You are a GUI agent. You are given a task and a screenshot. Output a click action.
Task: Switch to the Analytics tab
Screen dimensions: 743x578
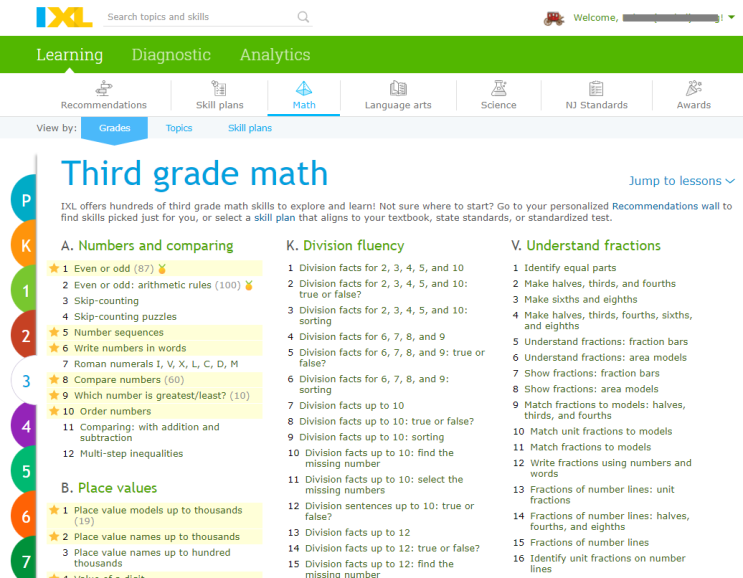(275, 54)
